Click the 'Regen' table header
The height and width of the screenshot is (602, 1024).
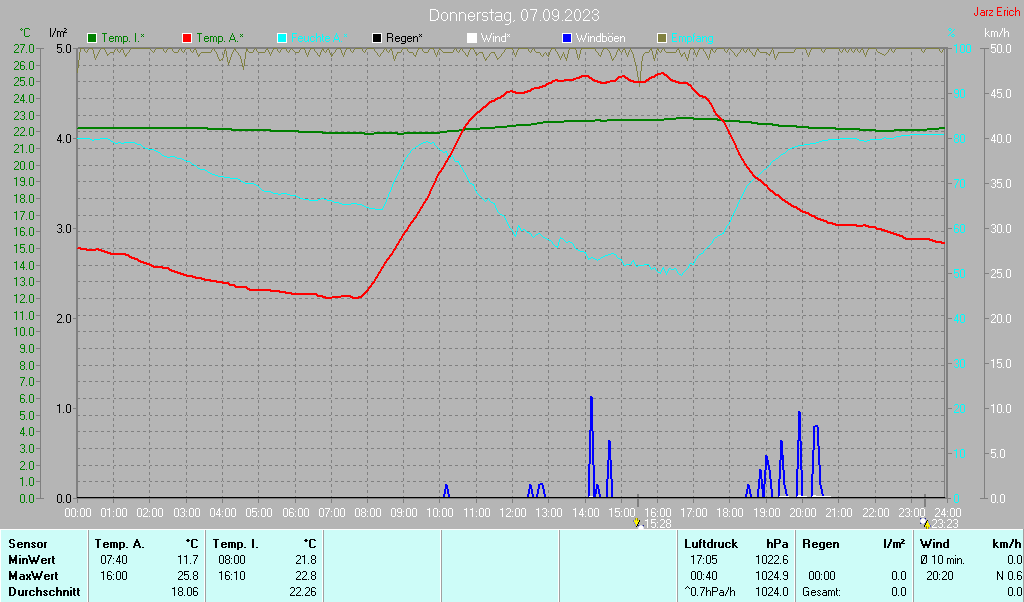(820, 544)
